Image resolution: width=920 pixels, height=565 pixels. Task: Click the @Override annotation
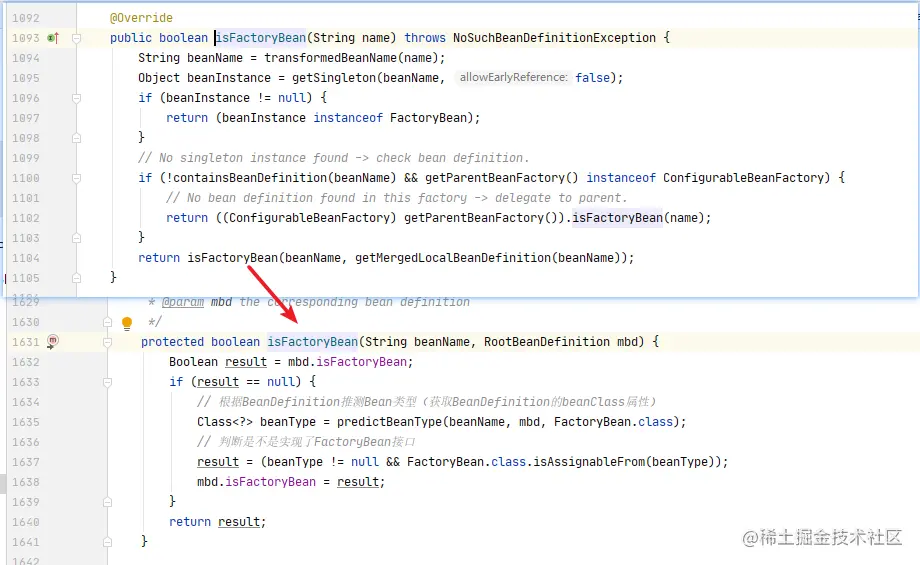(141, 18)
